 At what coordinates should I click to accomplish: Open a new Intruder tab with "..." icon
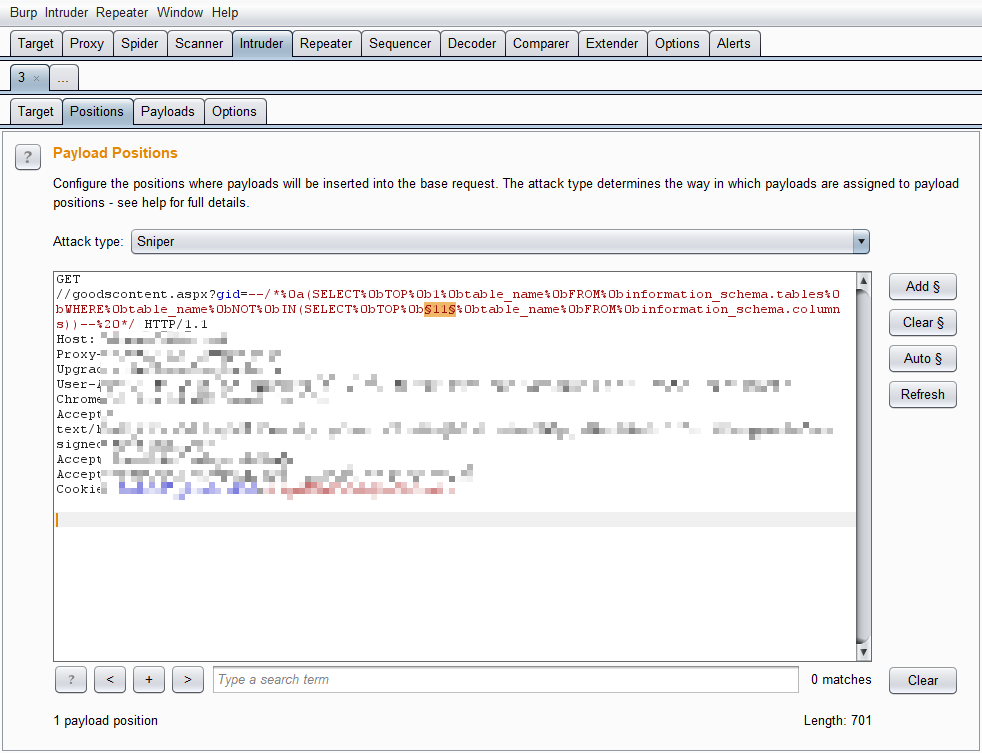(62, 77)
